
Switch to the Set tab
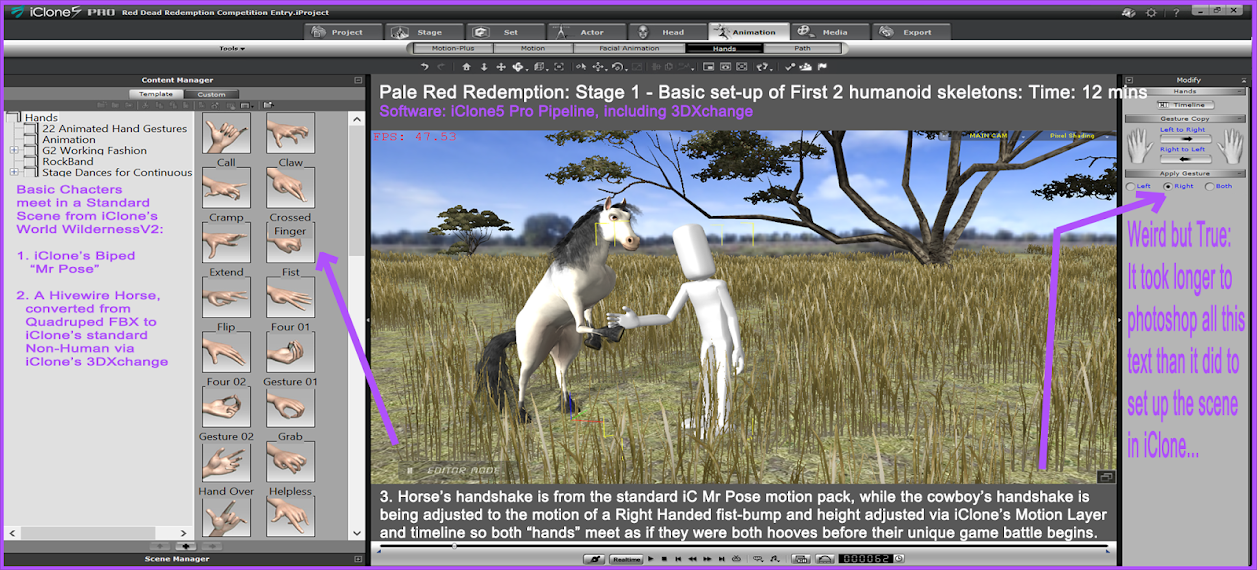507,32
